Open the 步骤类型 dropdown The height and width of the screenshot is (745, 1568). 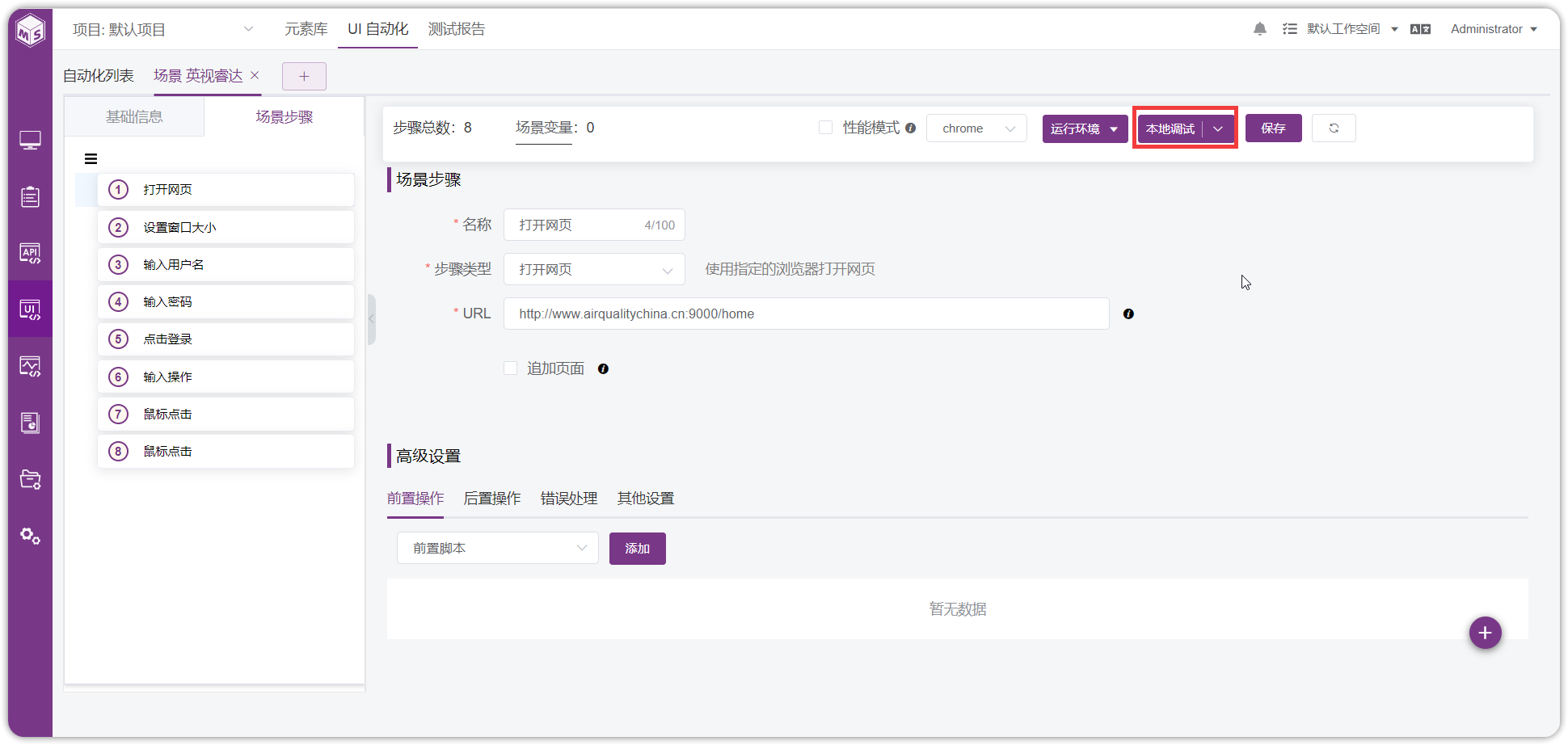(x=594, y=269)
